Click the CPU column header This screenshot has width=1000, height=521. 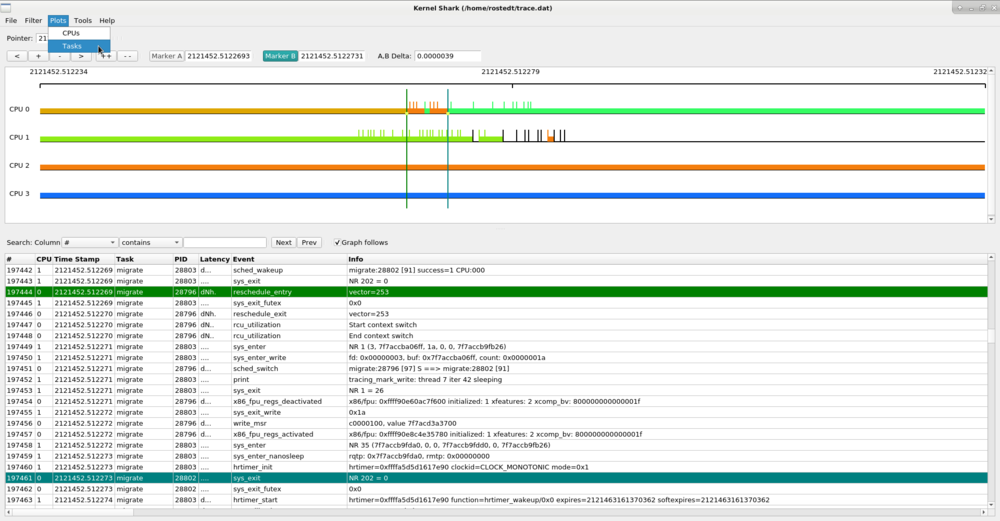point(44,259)
